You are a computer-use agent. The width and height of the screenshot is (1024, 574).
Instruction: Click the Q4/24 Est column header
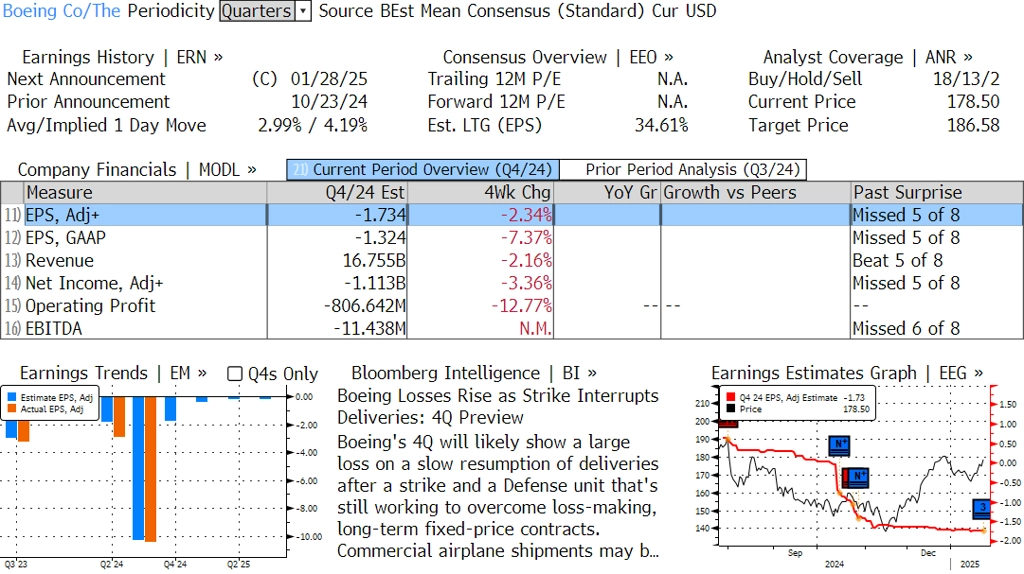click(x=337, y=193)
